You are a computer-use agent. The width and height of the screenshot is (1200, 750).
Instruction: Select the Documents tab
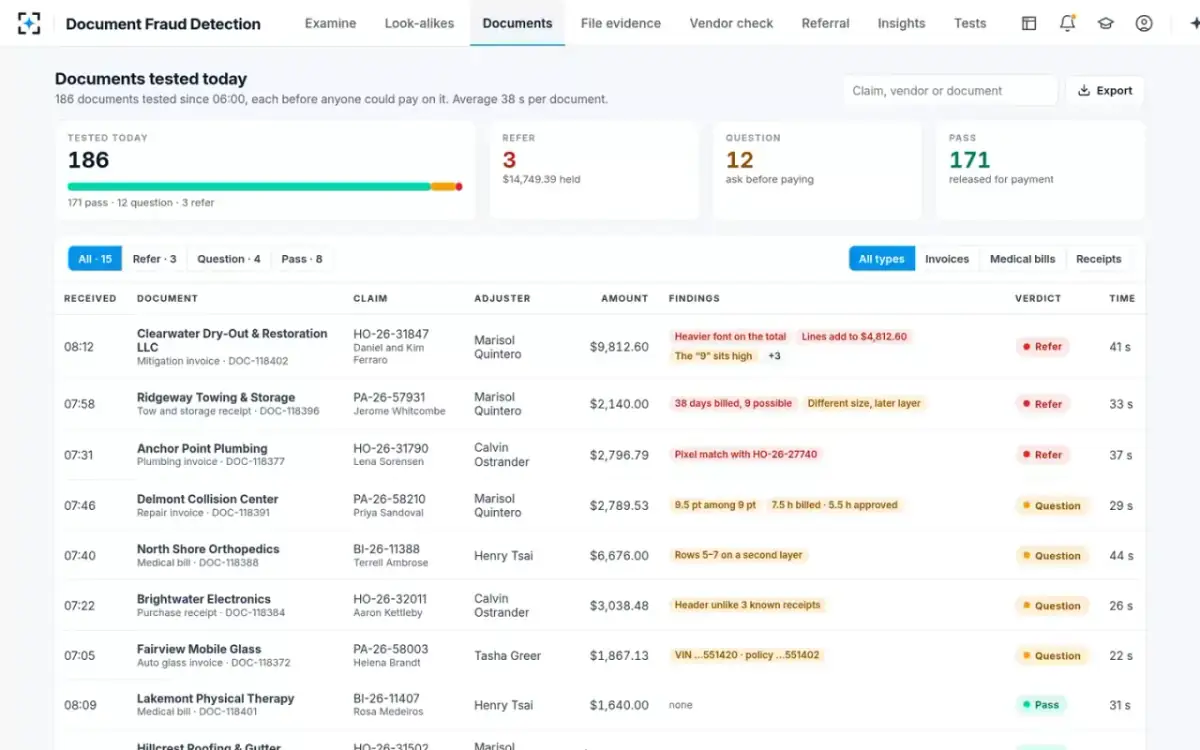coord(517,23)
